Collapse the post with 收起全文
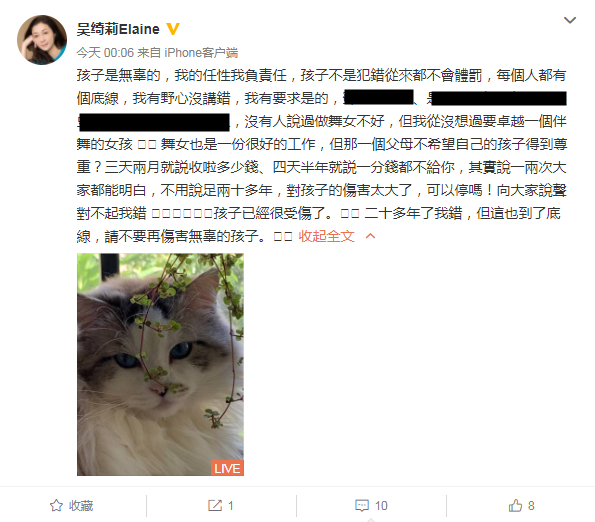Image resolution: width=595 pixels, height=522 pixels. 326,236
